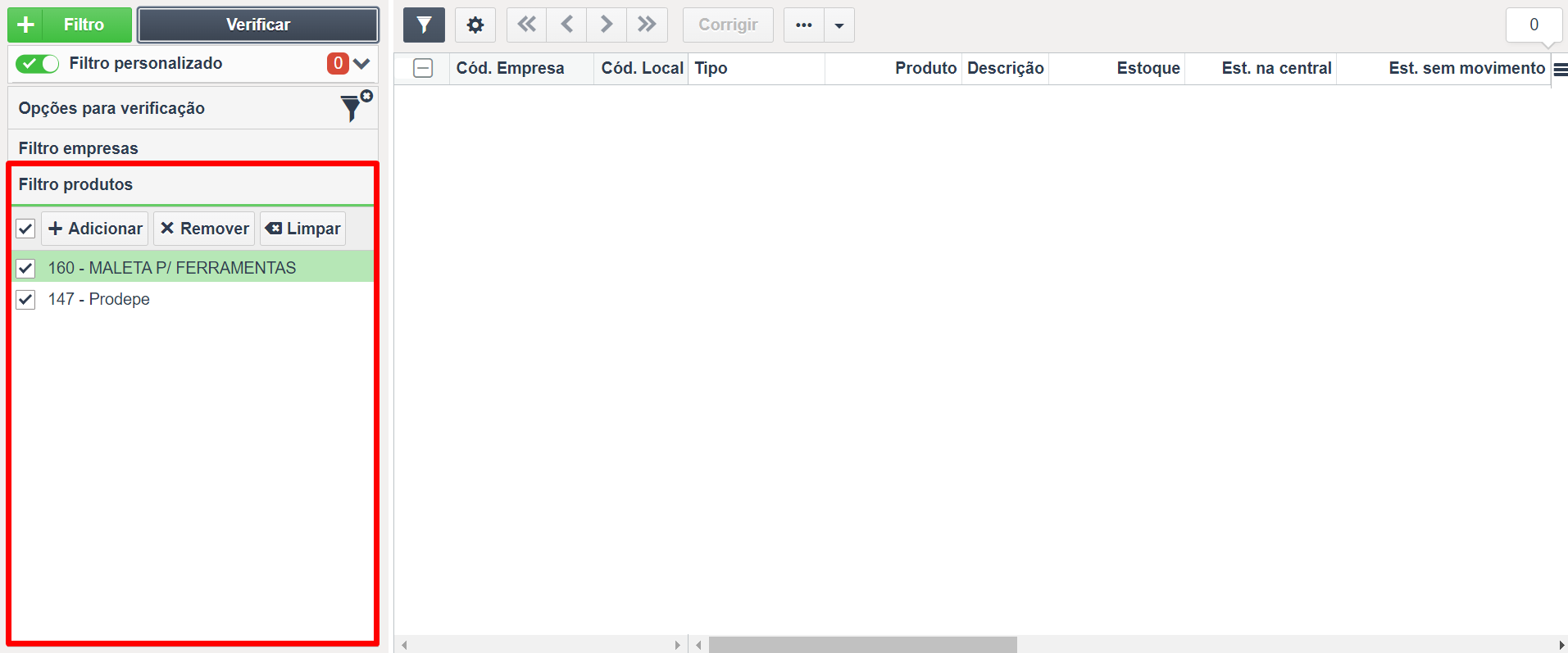The height and width of the screenshot is (653, 1568).
Task: Go to next page arrow
Action: tap(607, 25)
